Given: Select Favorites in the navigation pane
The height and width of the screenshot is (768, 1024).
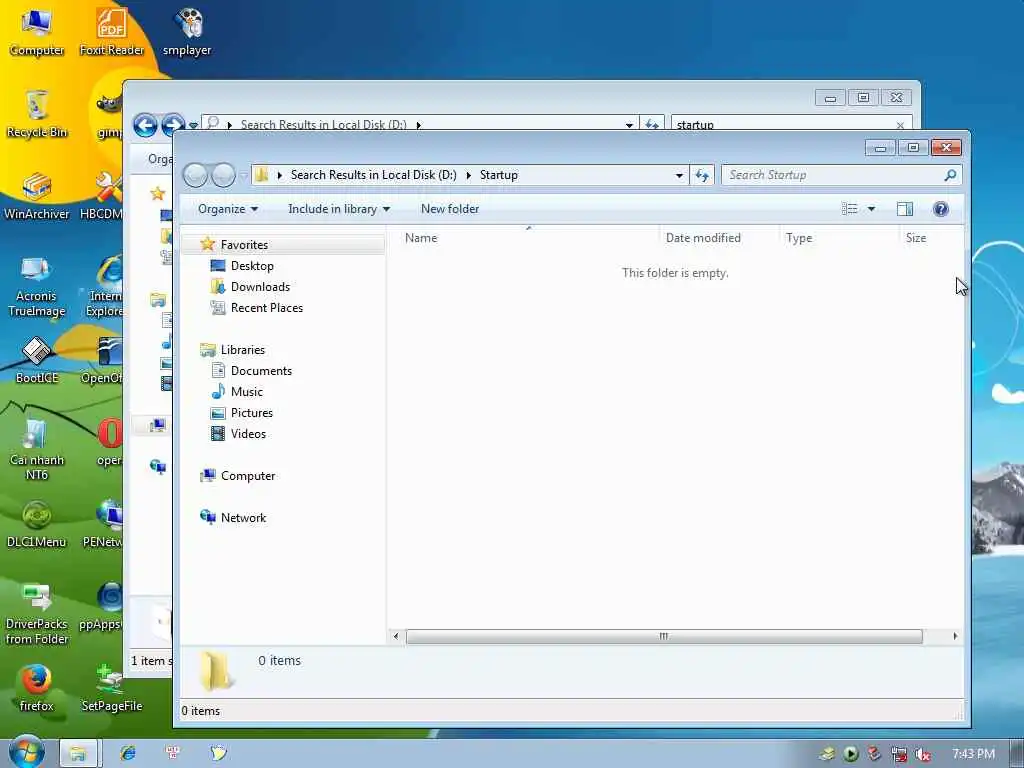Looking at the screenshot, I should point(244,245).
